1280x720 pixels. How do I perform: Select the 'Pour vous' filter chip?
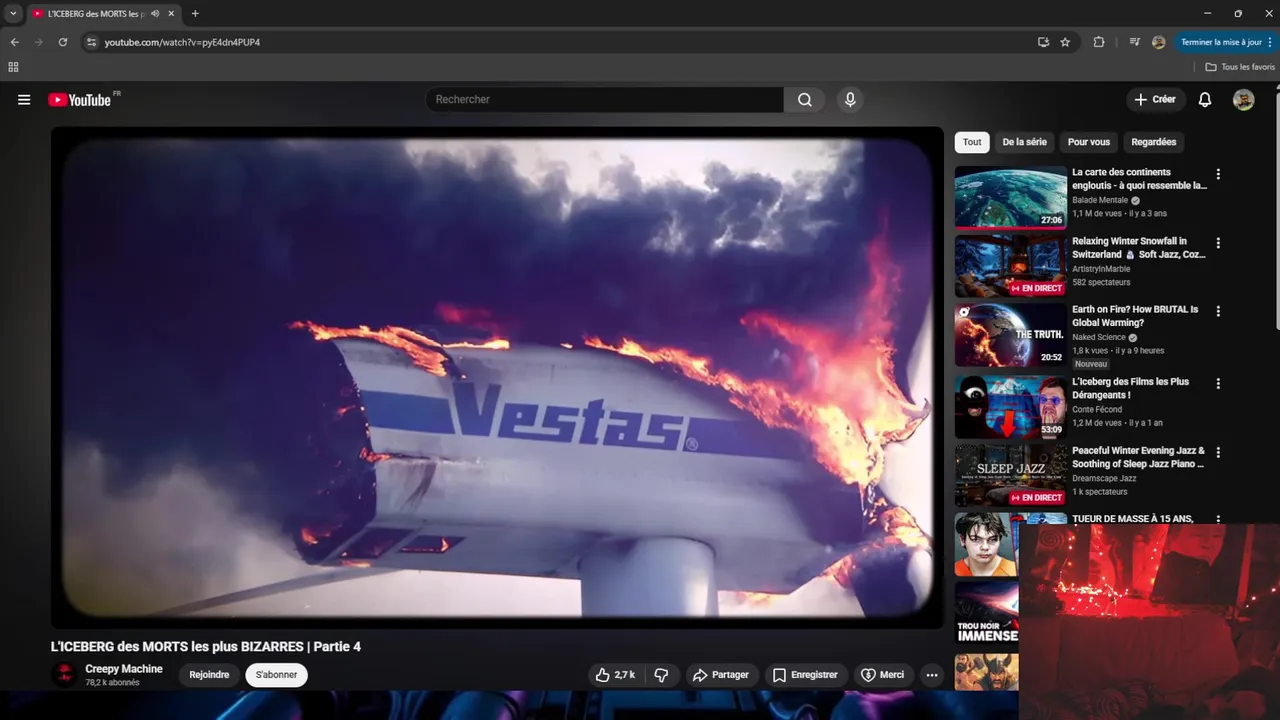click(x=1089, y=142)
